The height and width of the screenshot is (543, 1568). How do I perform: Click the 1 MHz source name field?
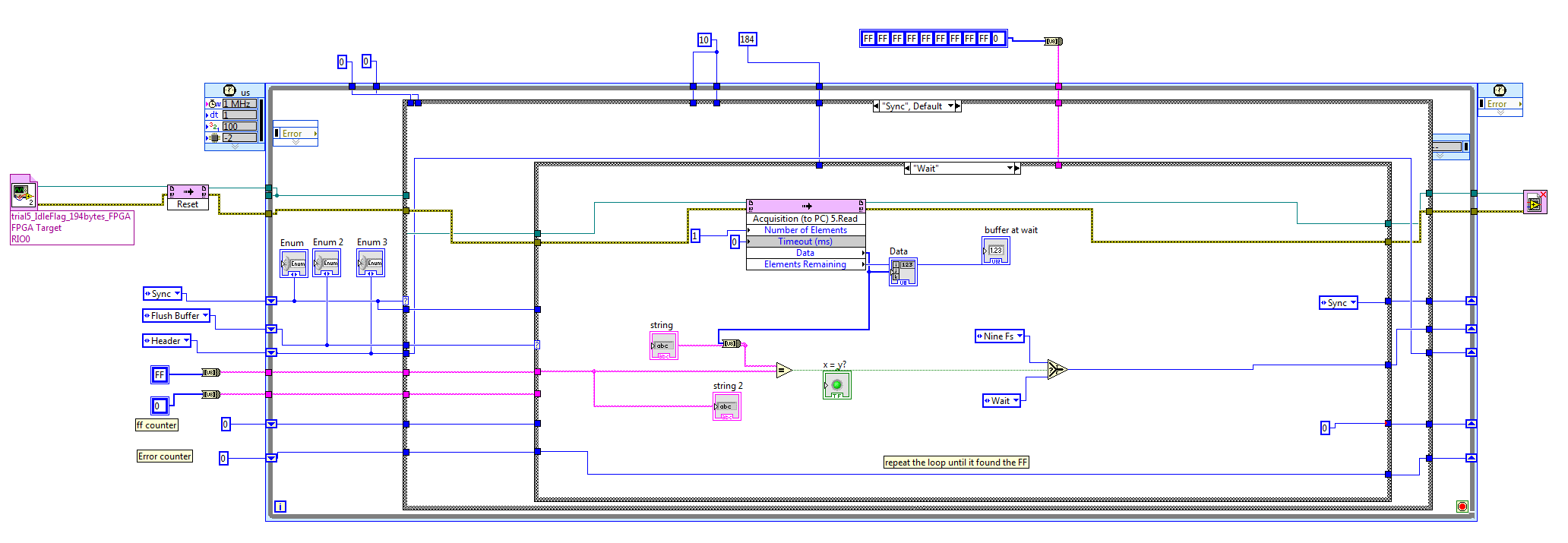pyautogui.click(x=240, y=104)
